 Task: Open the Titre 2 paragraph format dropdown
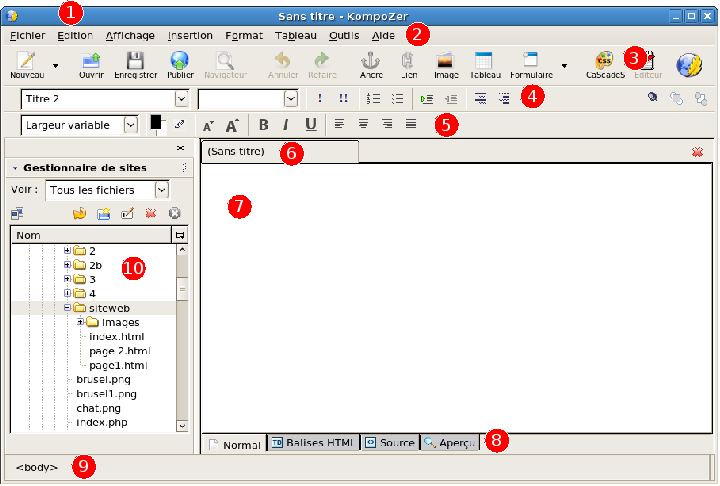[x=181, y=99]
